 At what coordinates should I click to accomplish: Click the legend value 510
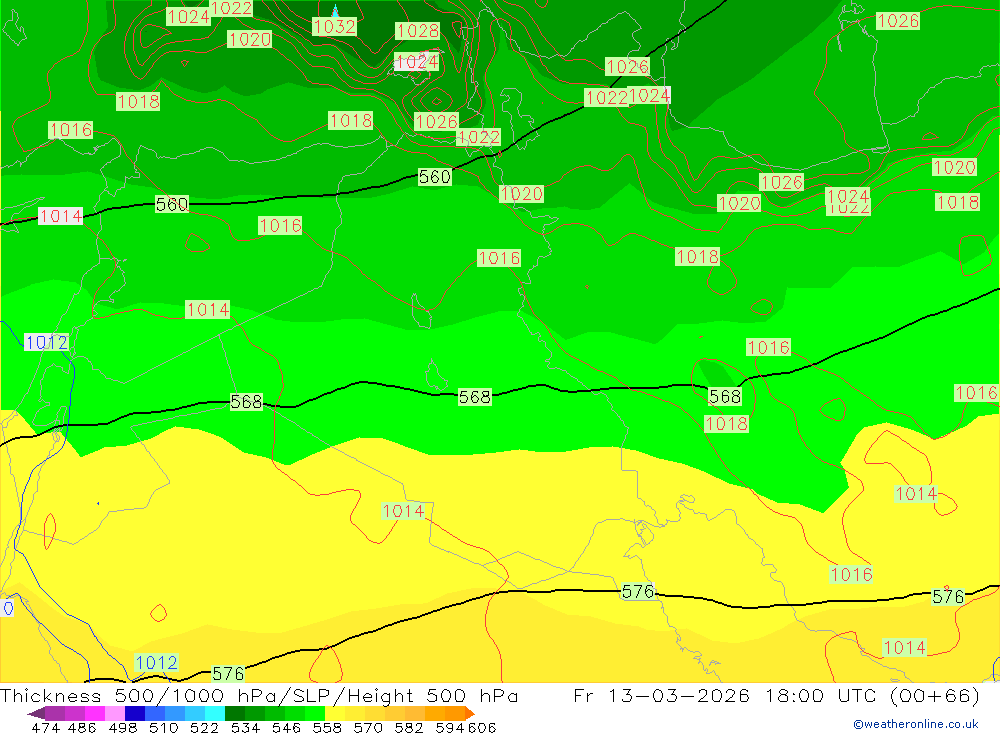pos(164,727)
